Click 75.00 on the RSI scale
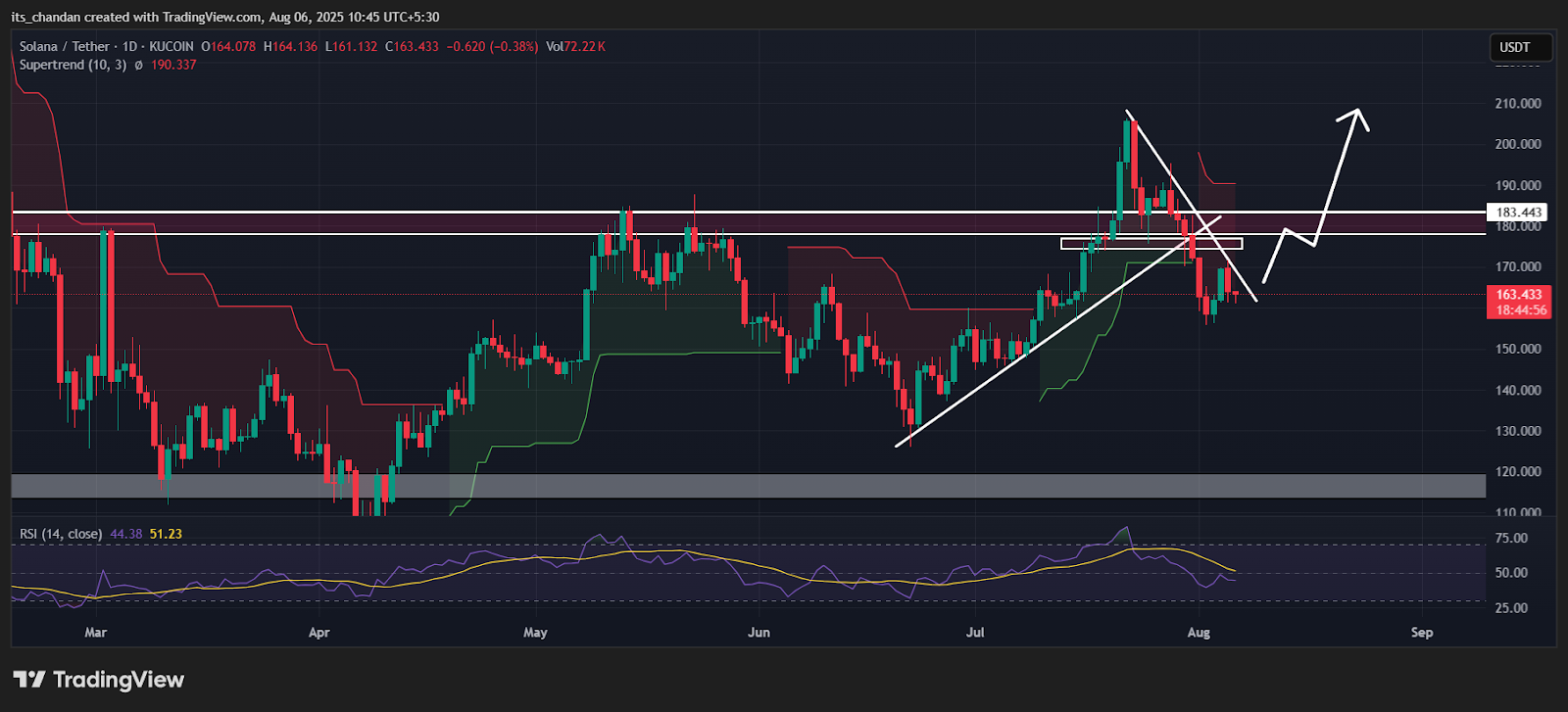 (1512, 538)
